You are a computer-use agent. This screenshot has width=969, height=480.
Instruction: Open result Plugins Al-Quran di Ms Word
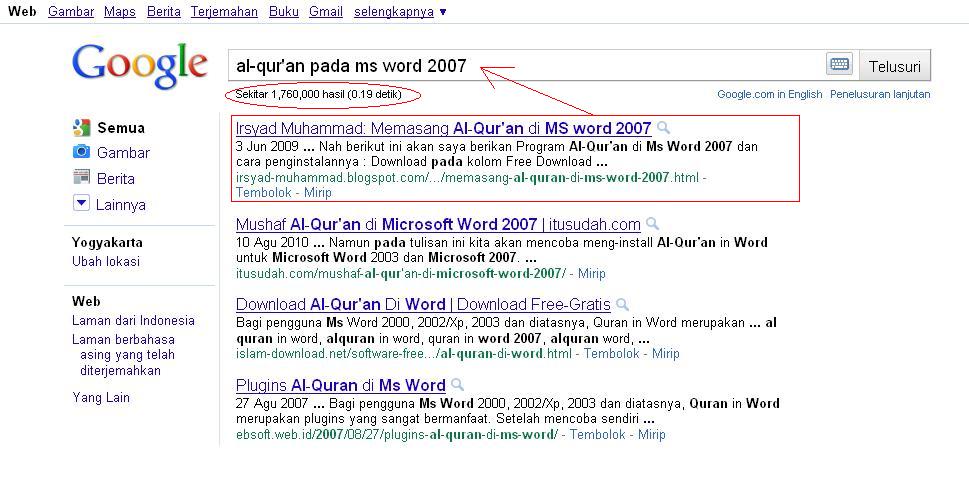tap(341, 385)
